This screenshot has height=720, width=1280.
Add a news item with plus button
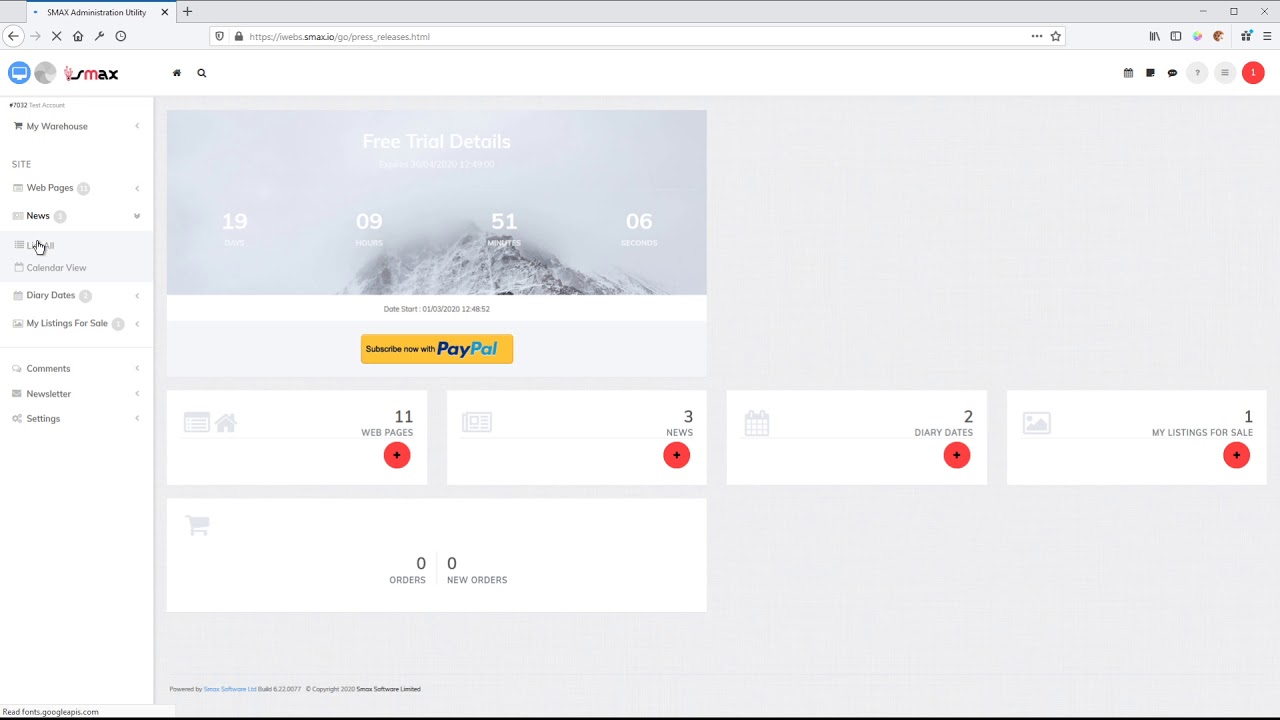pyautogui.click(x=677, y=455)
